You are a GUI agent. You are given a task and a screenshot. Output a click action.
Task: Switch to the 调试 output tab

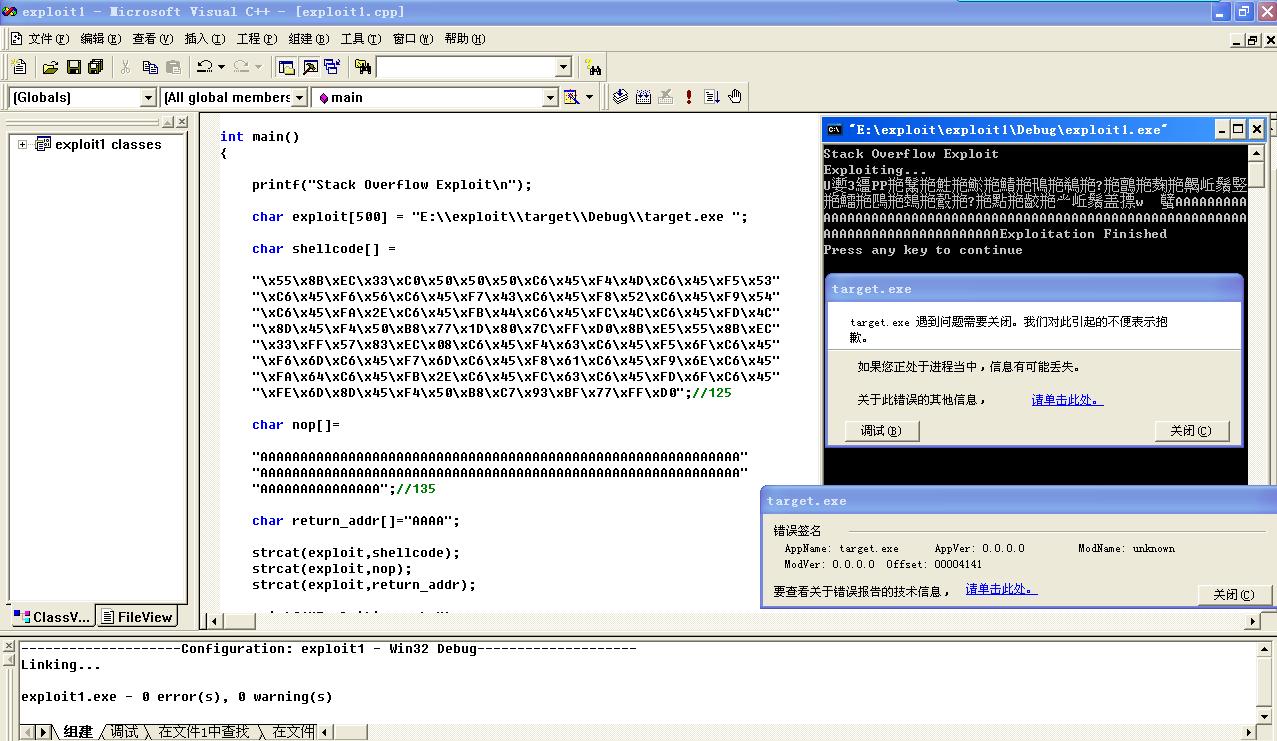point(124,732)
